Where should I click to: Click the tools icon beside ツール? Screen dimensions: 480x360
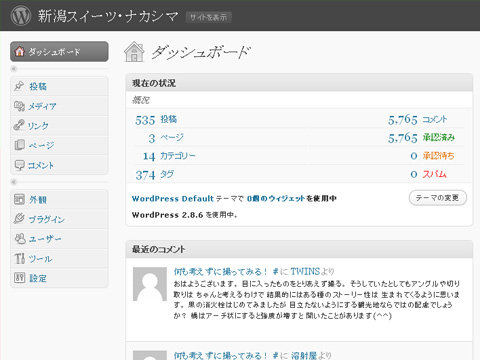coord(19,258)
